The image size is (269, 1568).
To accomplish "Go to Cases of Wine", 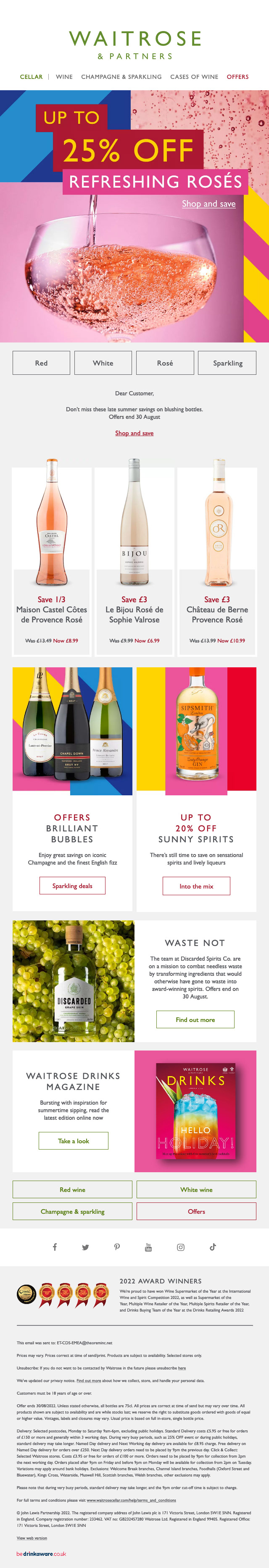I will pos(194,77).
